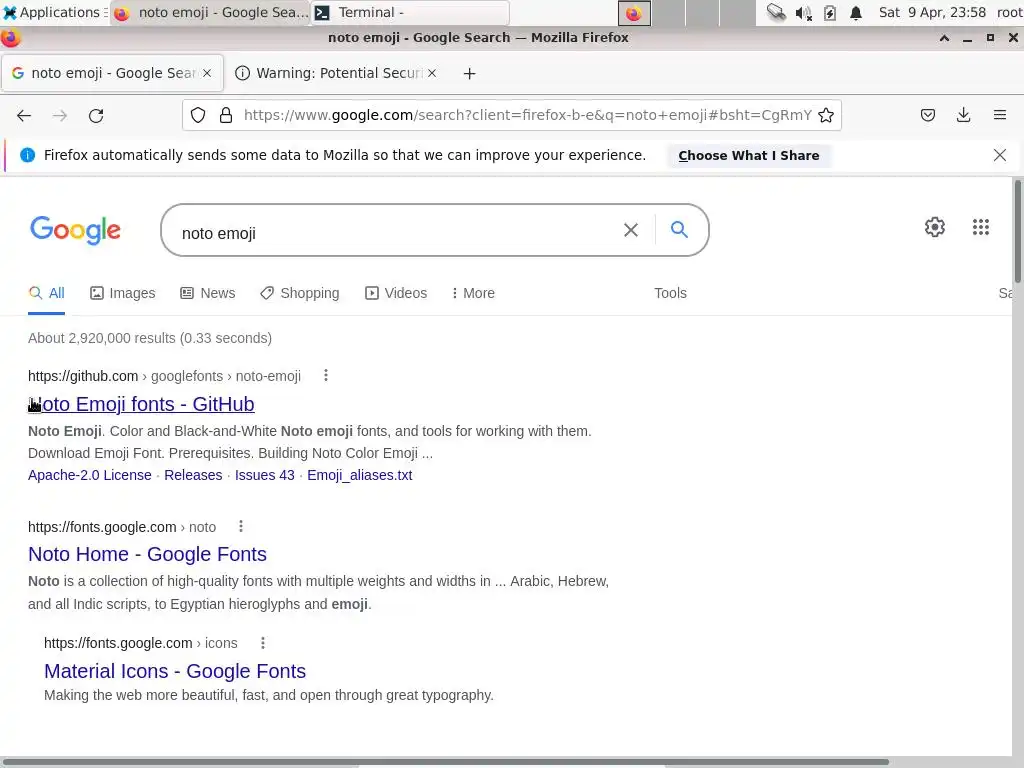Open the Firefox downloads panel
Screen dimensions: 1024x768
coord(963,116)
